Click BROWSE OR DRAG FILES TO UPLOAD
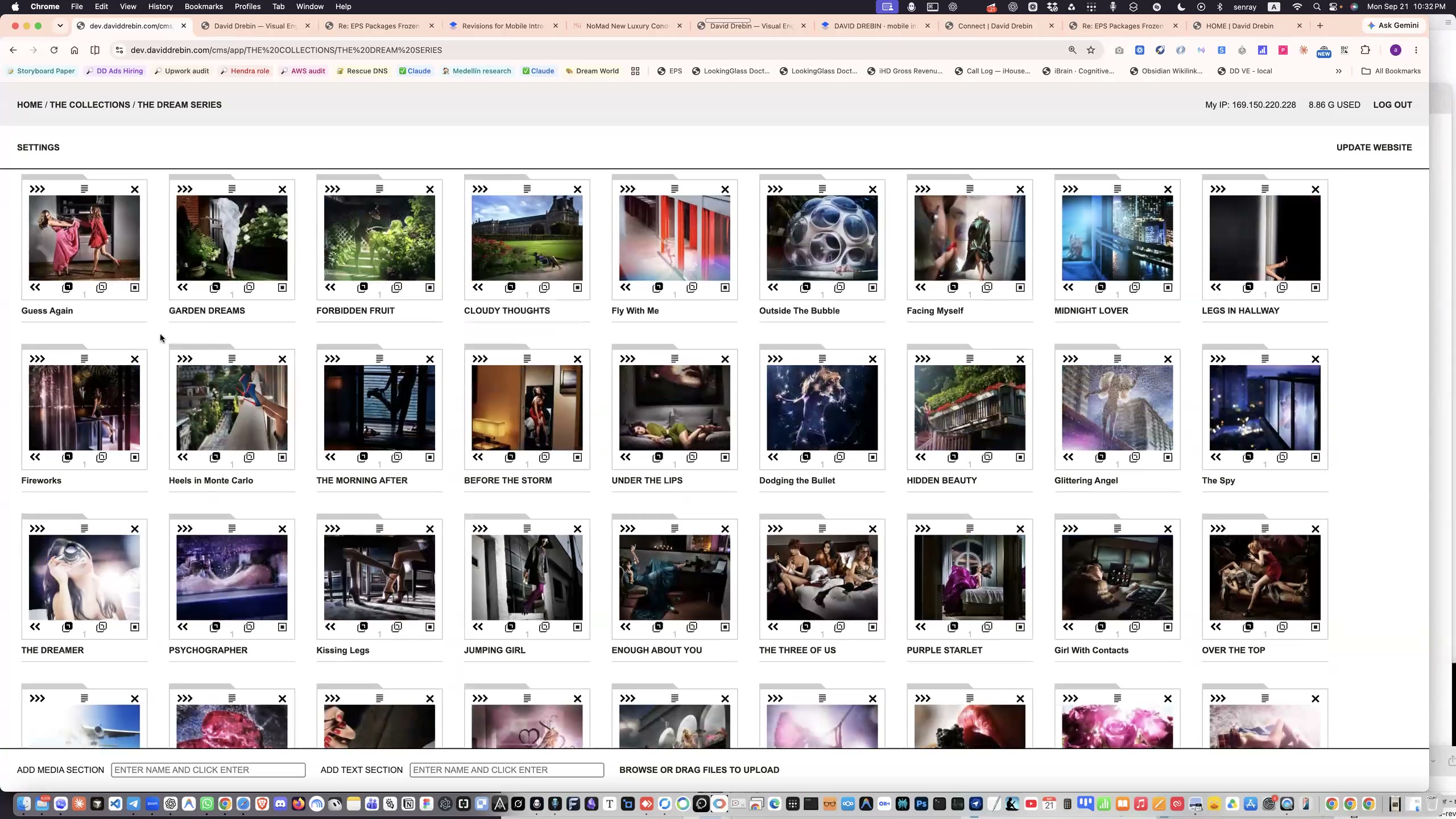Viewport: 1456px width, 819px height. point(699,770)
